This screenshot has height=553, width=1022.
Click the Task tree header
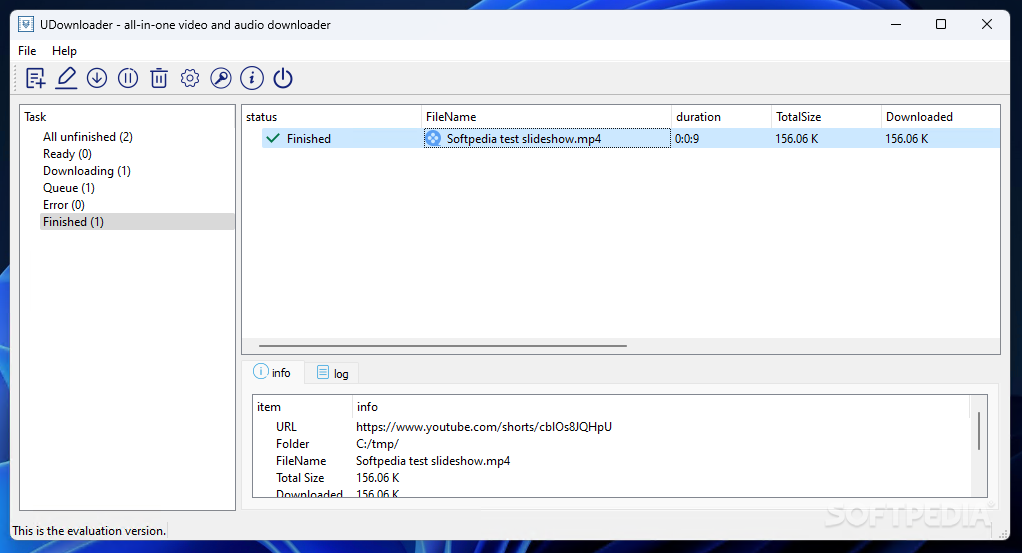[x=35, y=117]
